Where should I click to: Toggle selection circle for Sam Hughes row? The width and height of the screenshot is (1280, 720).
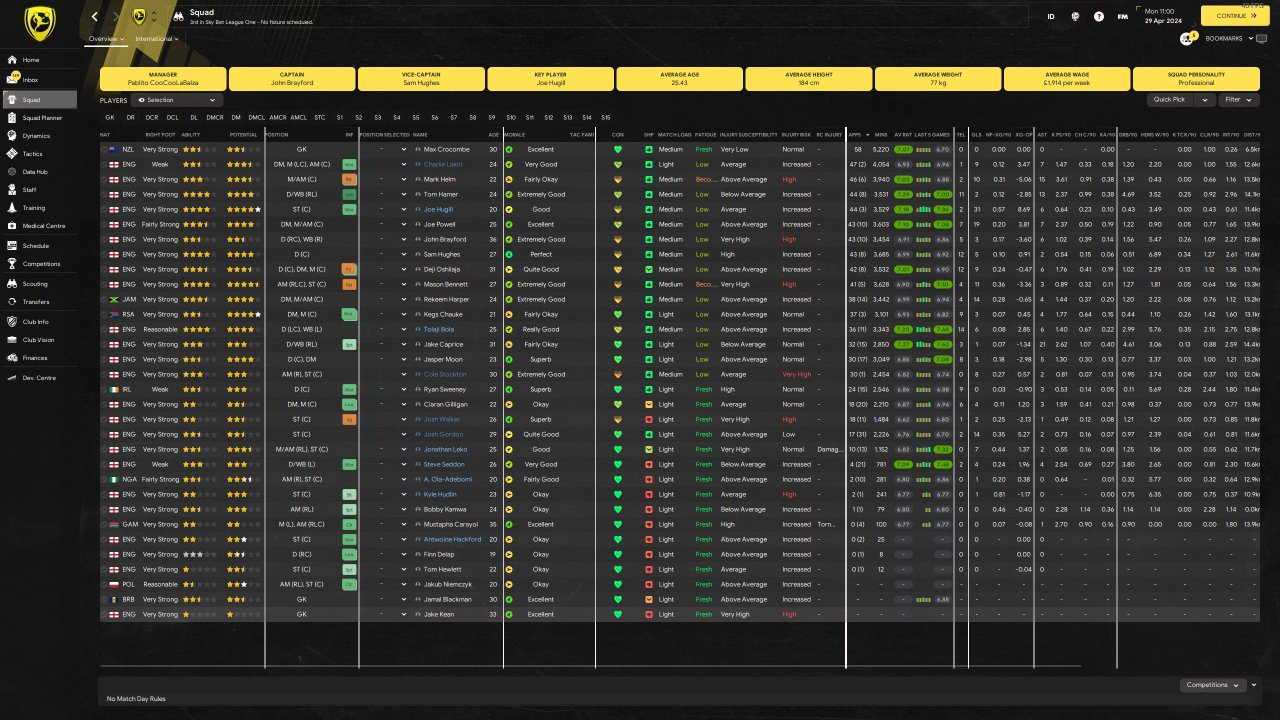pyautogui.click(x=104, y=254)
